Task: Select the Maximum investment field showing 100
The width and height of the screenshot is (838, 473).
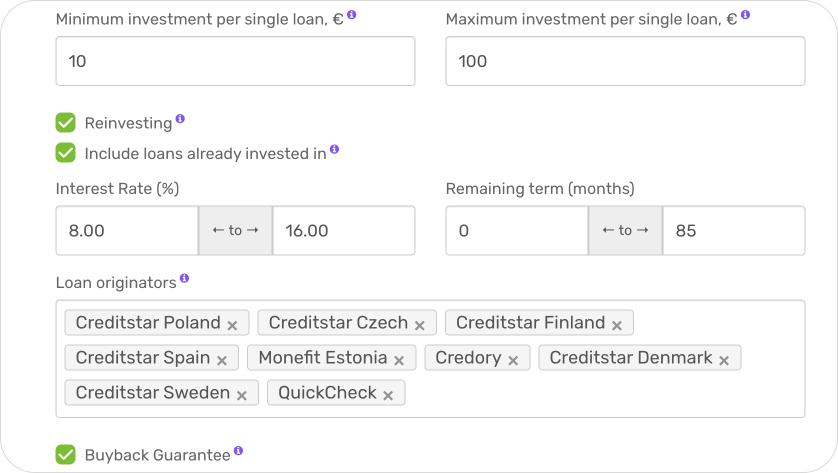Action: 625,61
